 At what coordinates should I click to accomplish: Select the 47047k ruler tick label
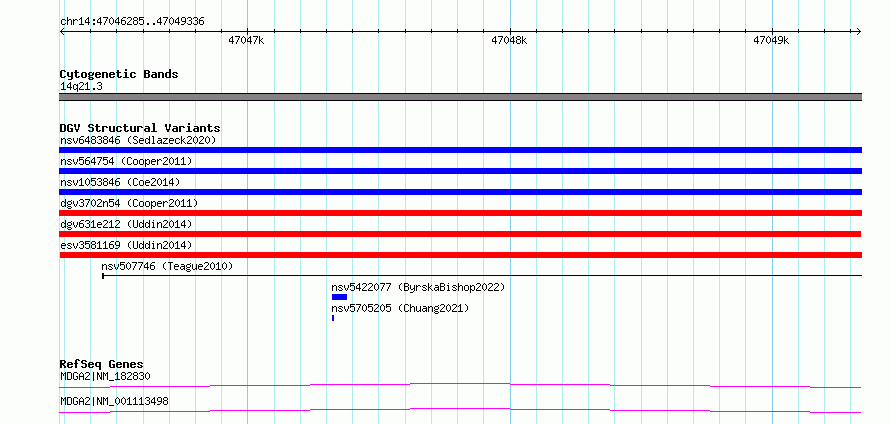246,41
